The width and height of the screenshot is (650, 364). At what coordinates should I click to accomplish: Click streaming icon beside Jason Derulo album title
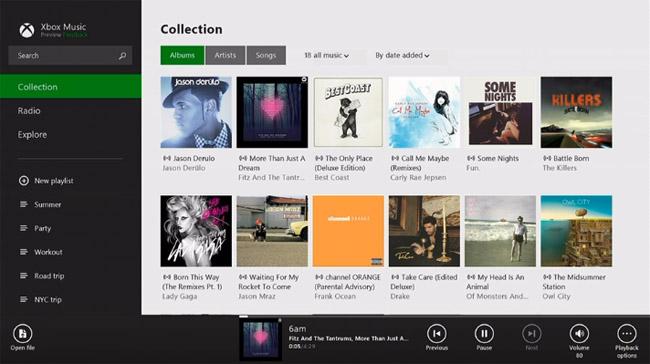point(167,158)
